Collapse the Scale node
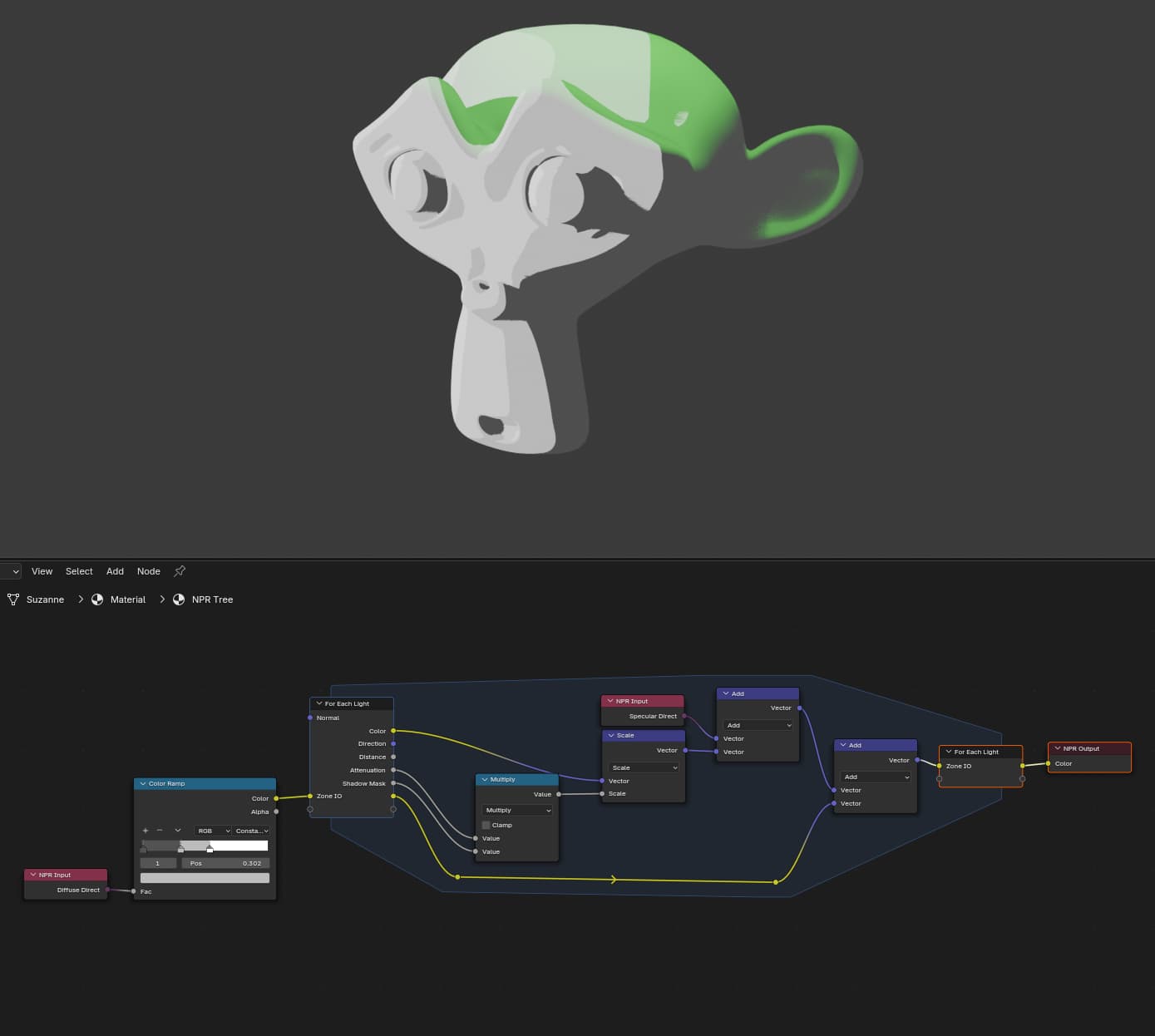 pos(610,736)
